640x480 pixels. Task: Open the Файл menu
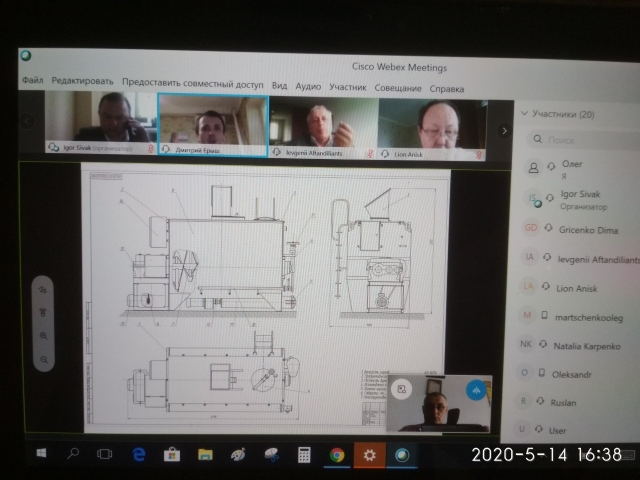click(x=33, y=80)
